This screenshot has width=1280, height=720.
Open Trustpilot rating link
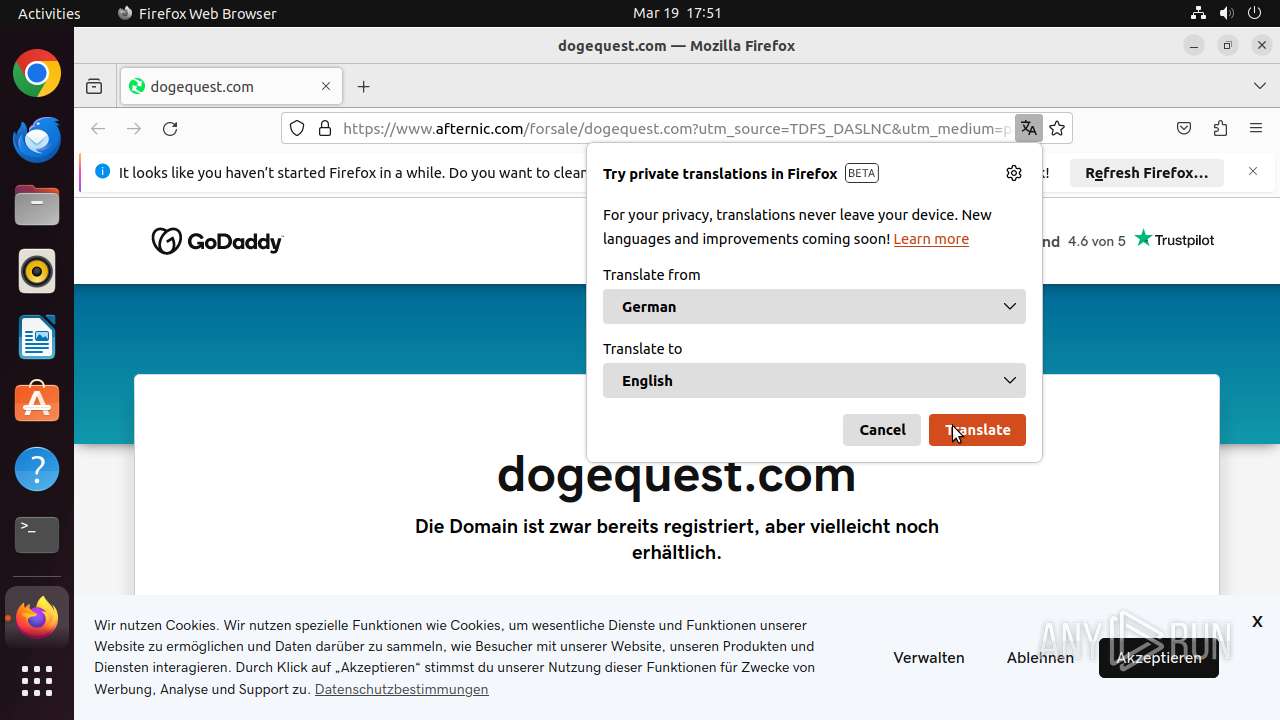[x=1174, y=240]
